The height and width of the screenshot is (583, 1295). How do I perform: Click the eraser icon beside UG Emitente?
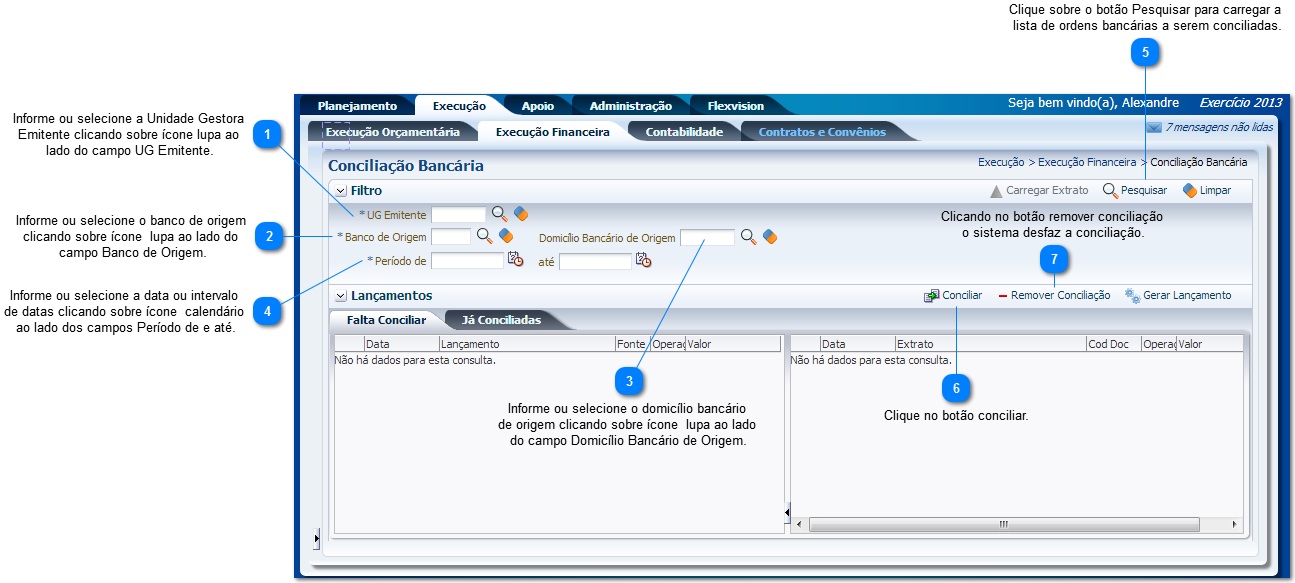(x=521, y=214)
